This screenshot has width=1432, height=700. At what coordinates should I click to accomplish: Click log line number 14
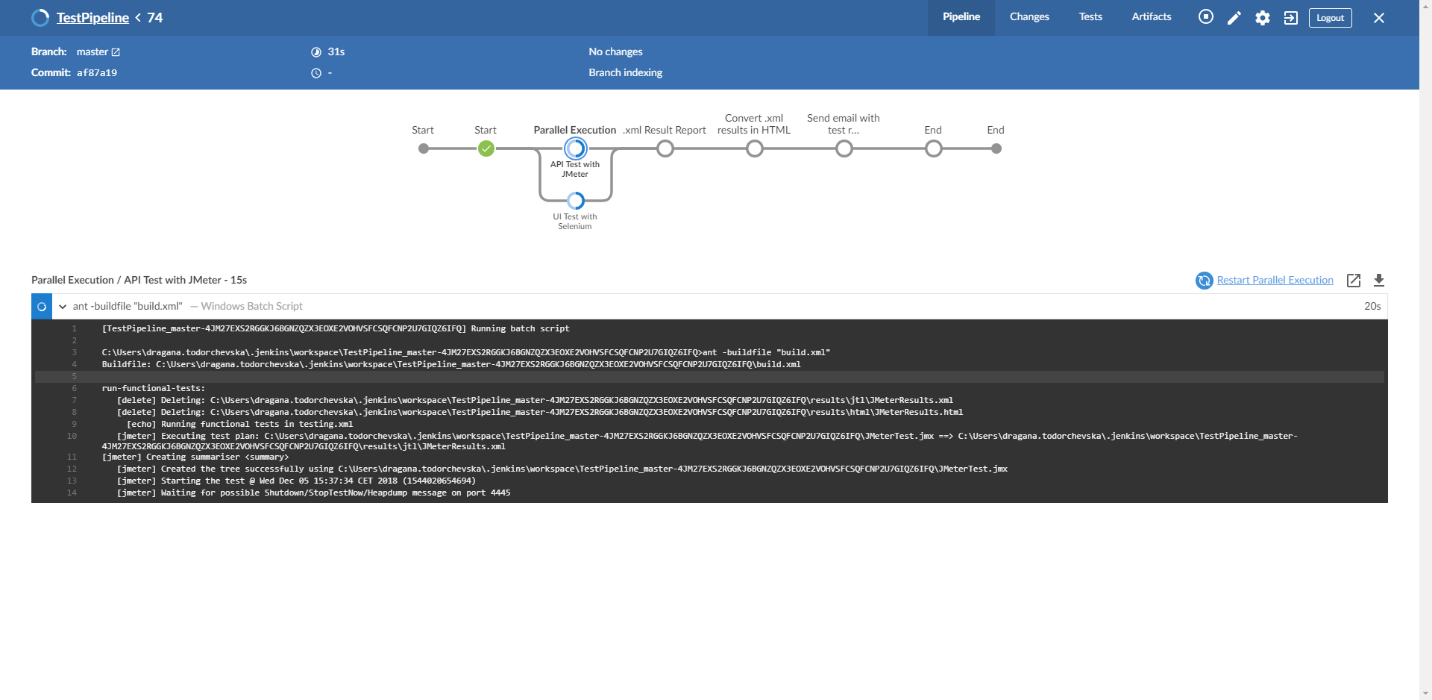pyautogui.click(x=72, y=492)
